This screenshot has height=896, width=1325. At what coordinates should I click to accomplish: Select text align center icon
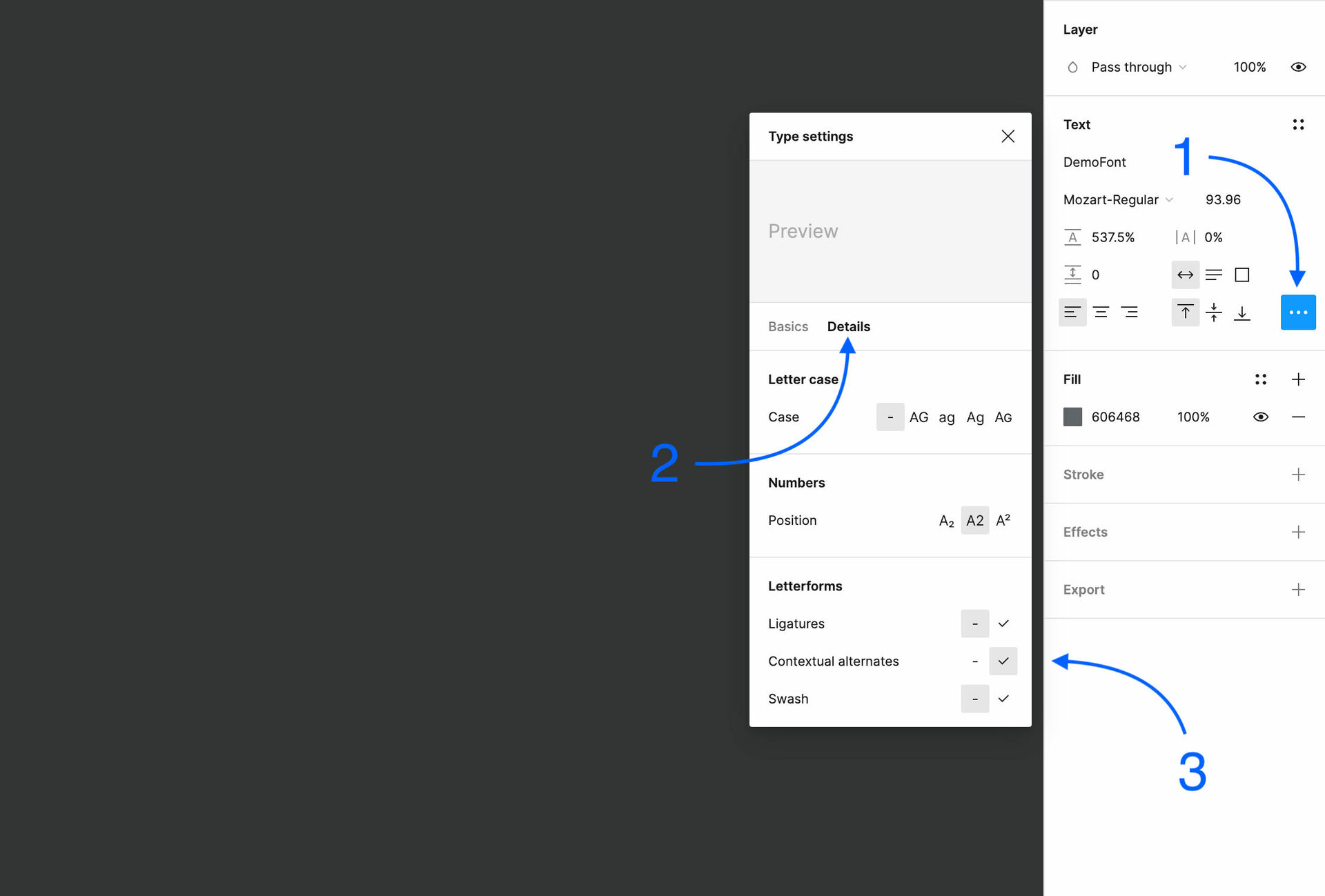(1101, 312)
